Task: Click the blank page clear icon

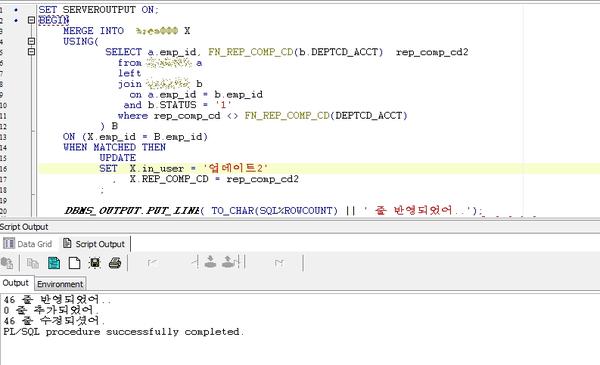Action: (x=74, y=263)
